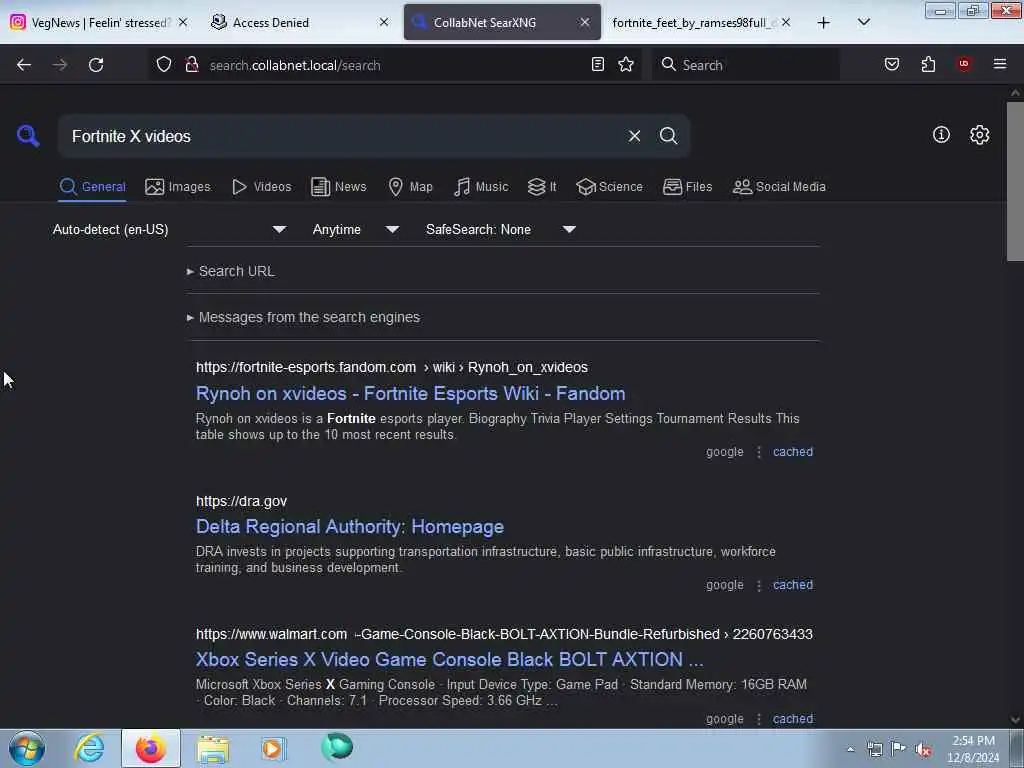
Task: Select the News search category
Action: 338,187
